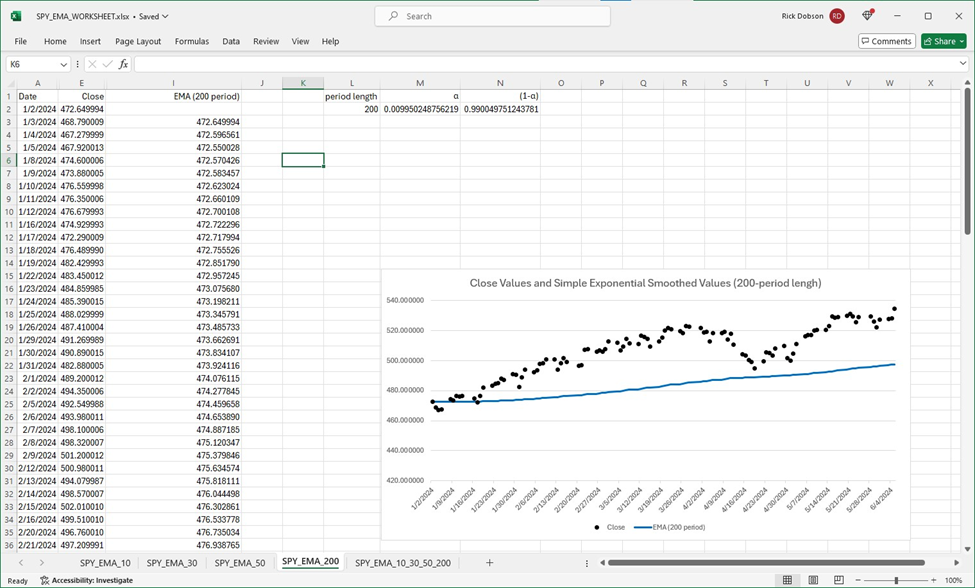Click the zoom slider handle
Viewport: 975px width, 588px height.
pos(896,580)
